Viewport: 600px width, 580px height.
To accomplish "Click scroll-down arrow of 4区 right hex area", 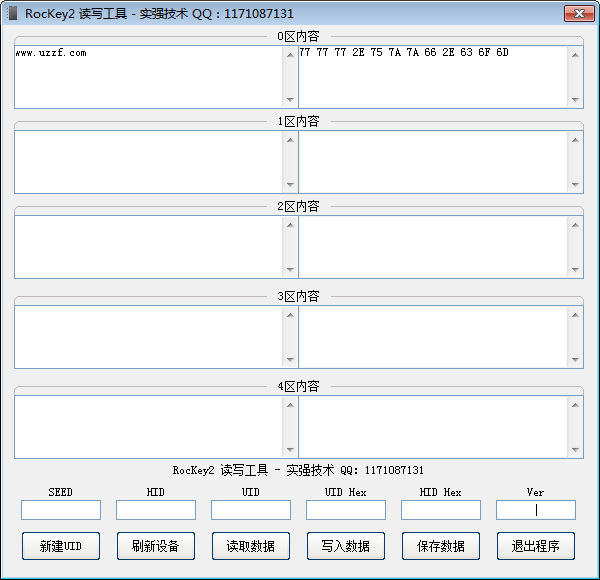I will click(x=575, y=449).
